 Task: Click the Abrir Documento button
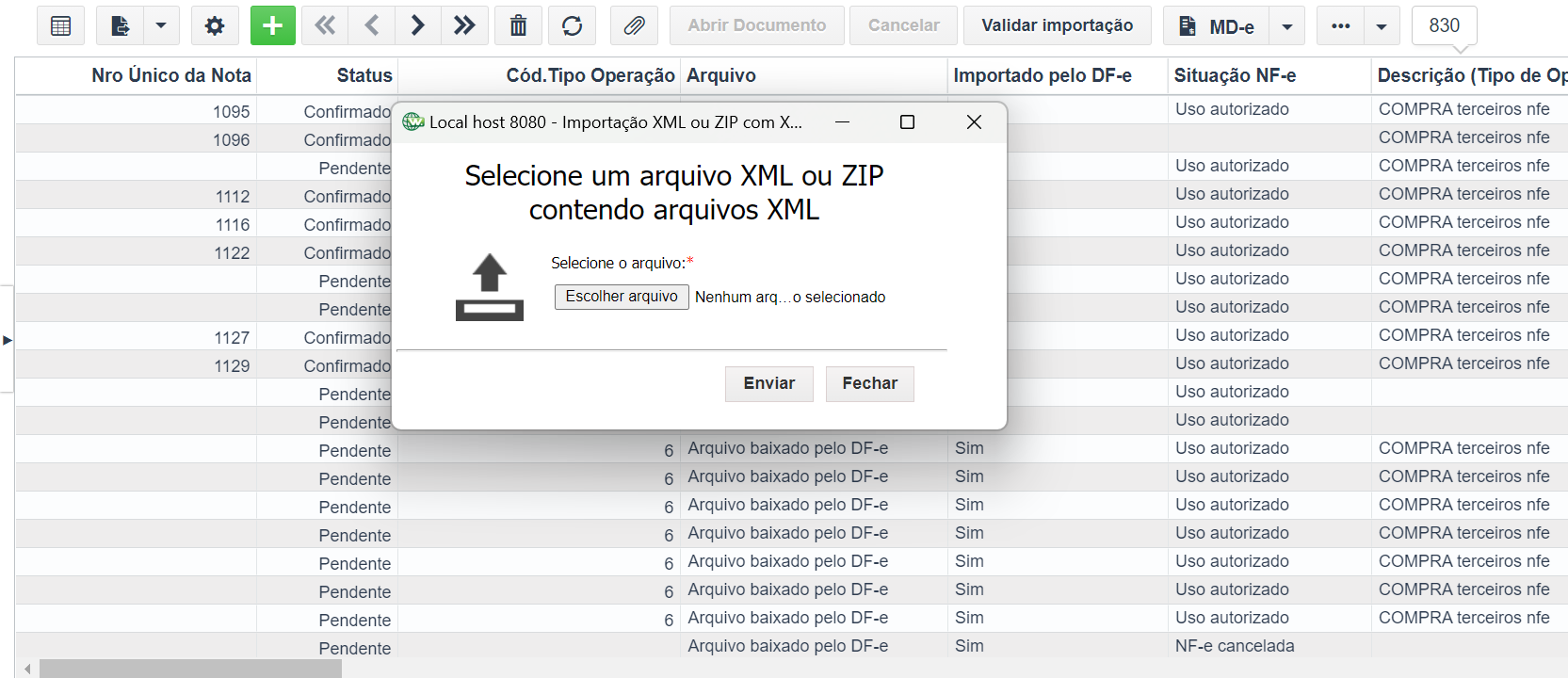757,25
